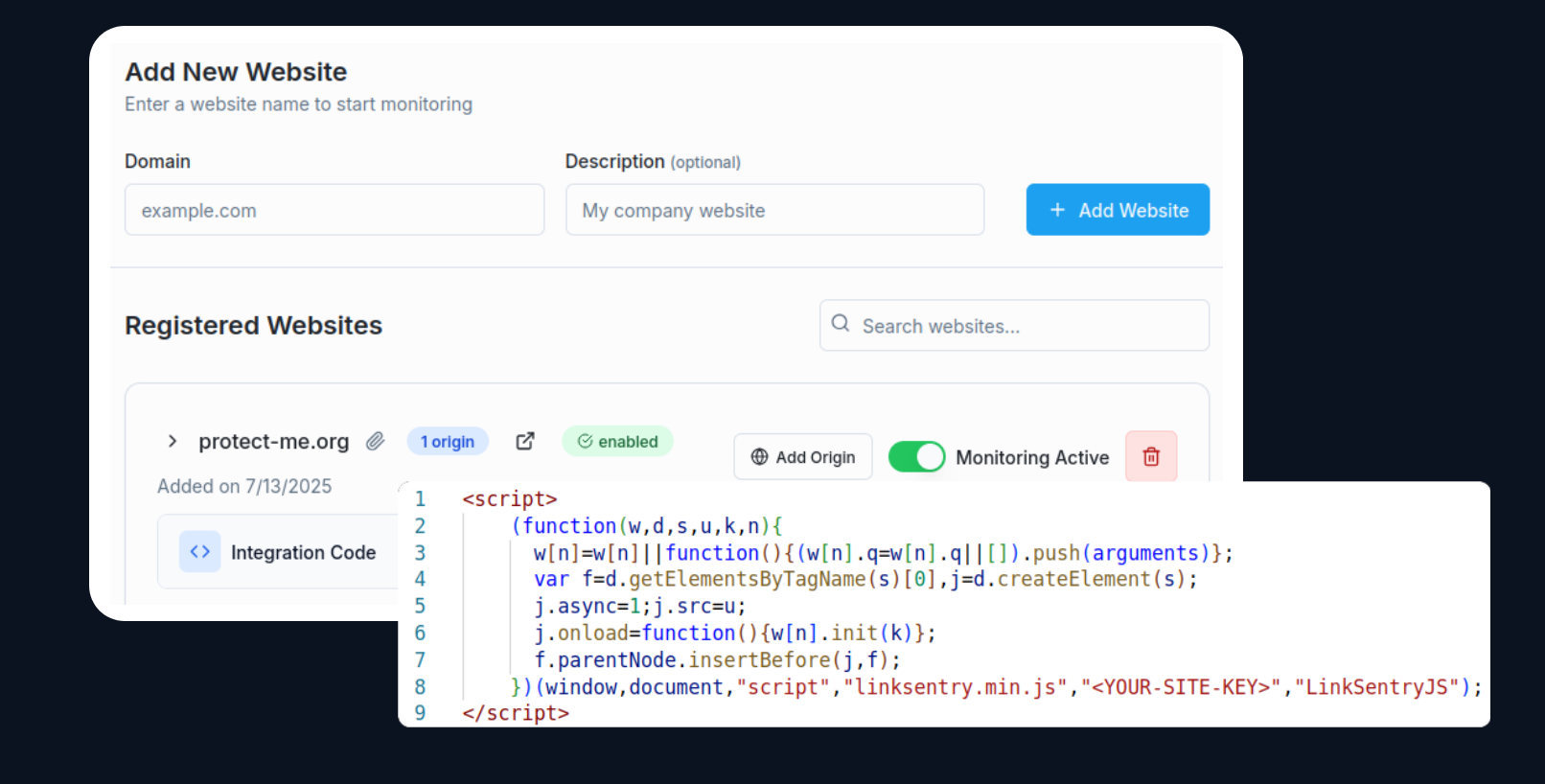Delete protect-me.org with trash icon

click(x=1151, y=457)
